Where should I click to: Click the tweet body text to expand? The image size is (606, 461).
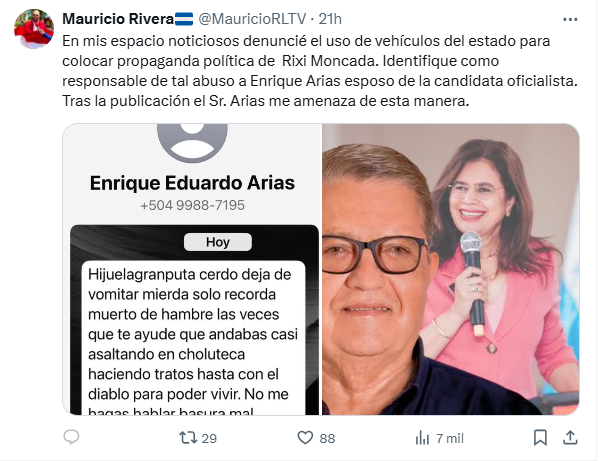click(320, 71)
